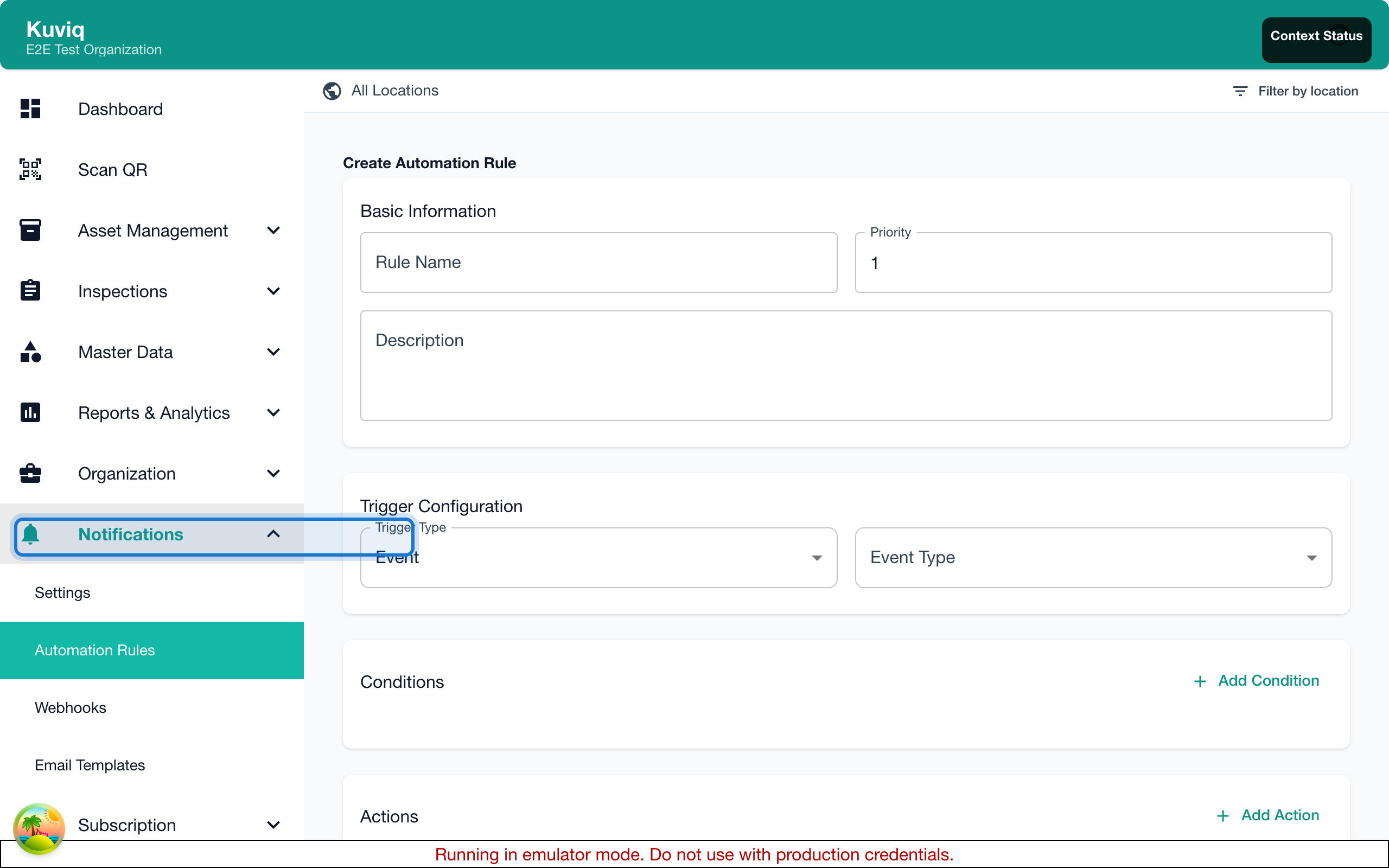This screenshot has width=1389, height=868.
Task: Click the beach avatar image
Action: point(39,828)
